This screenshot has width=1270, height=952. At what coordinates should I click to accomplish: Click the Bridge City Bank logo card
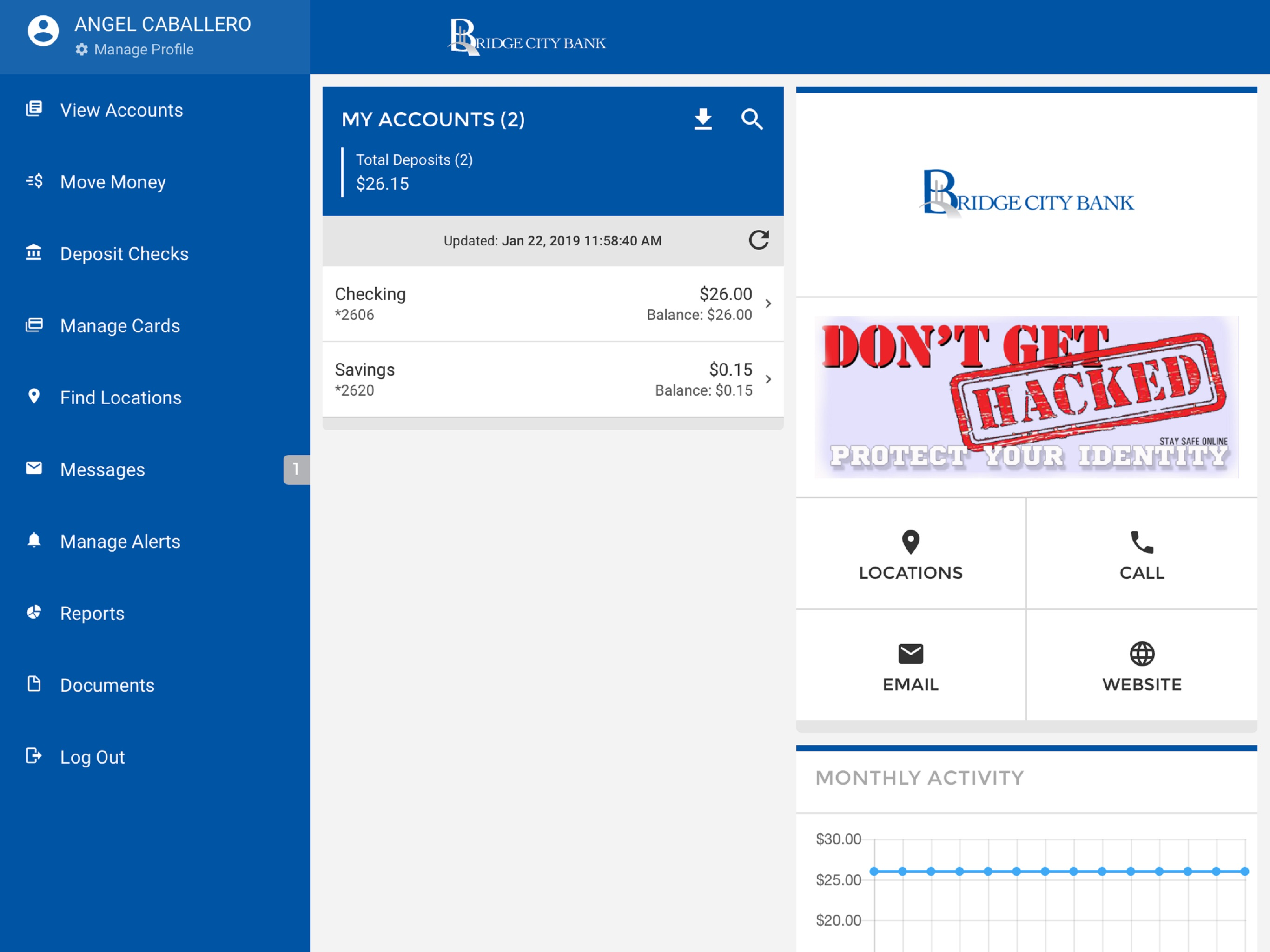tap(1026, 195)
